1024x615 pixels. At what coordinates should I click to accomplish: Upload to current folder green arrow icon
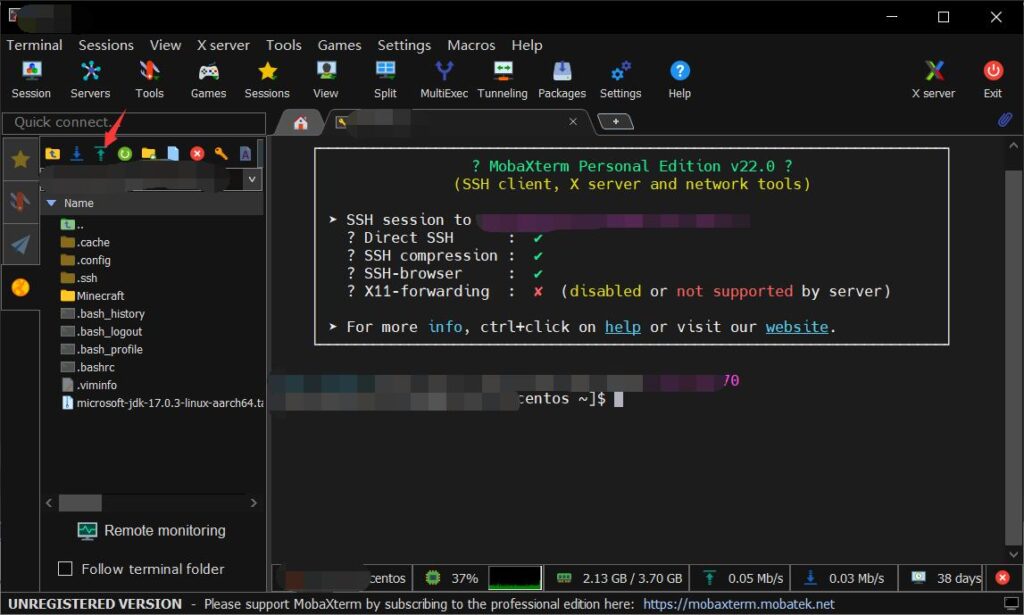(101, 153)
